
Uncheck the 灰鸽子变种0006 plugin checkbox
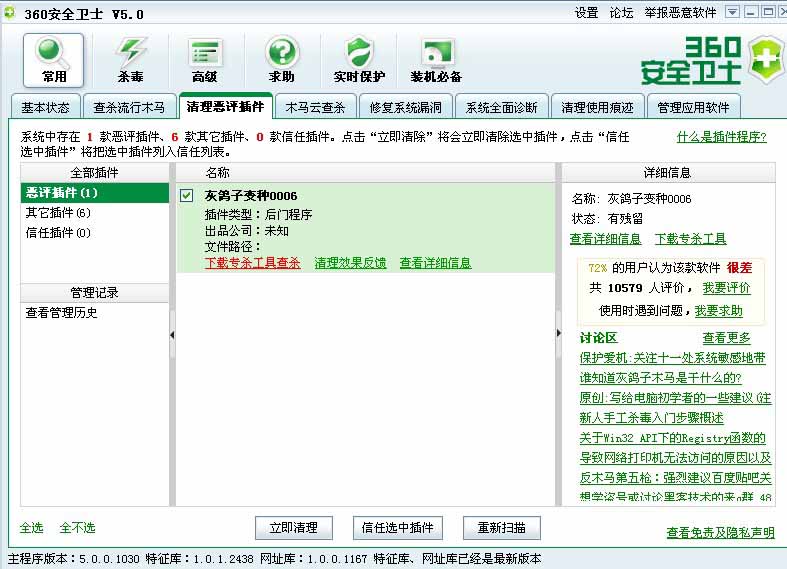[186, 195]
